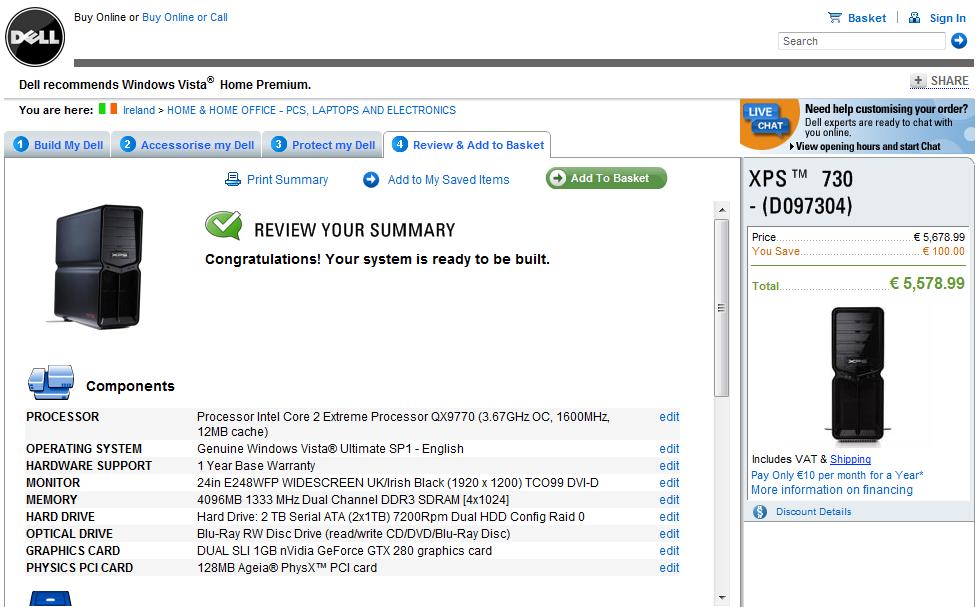Click arrow icon beside Add to My Saved Items
Viewport: 980px width, 607px height.
(x=371, y=179)
